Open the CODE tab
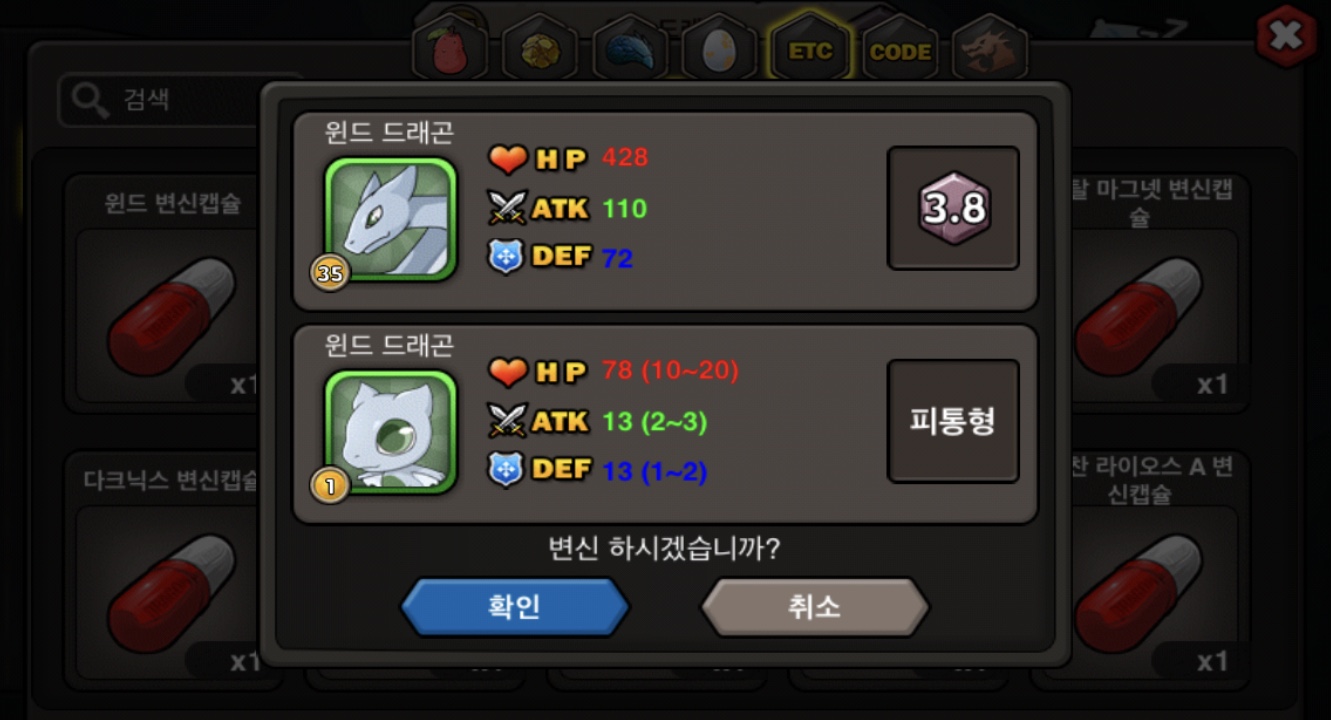 pos(900,50)
